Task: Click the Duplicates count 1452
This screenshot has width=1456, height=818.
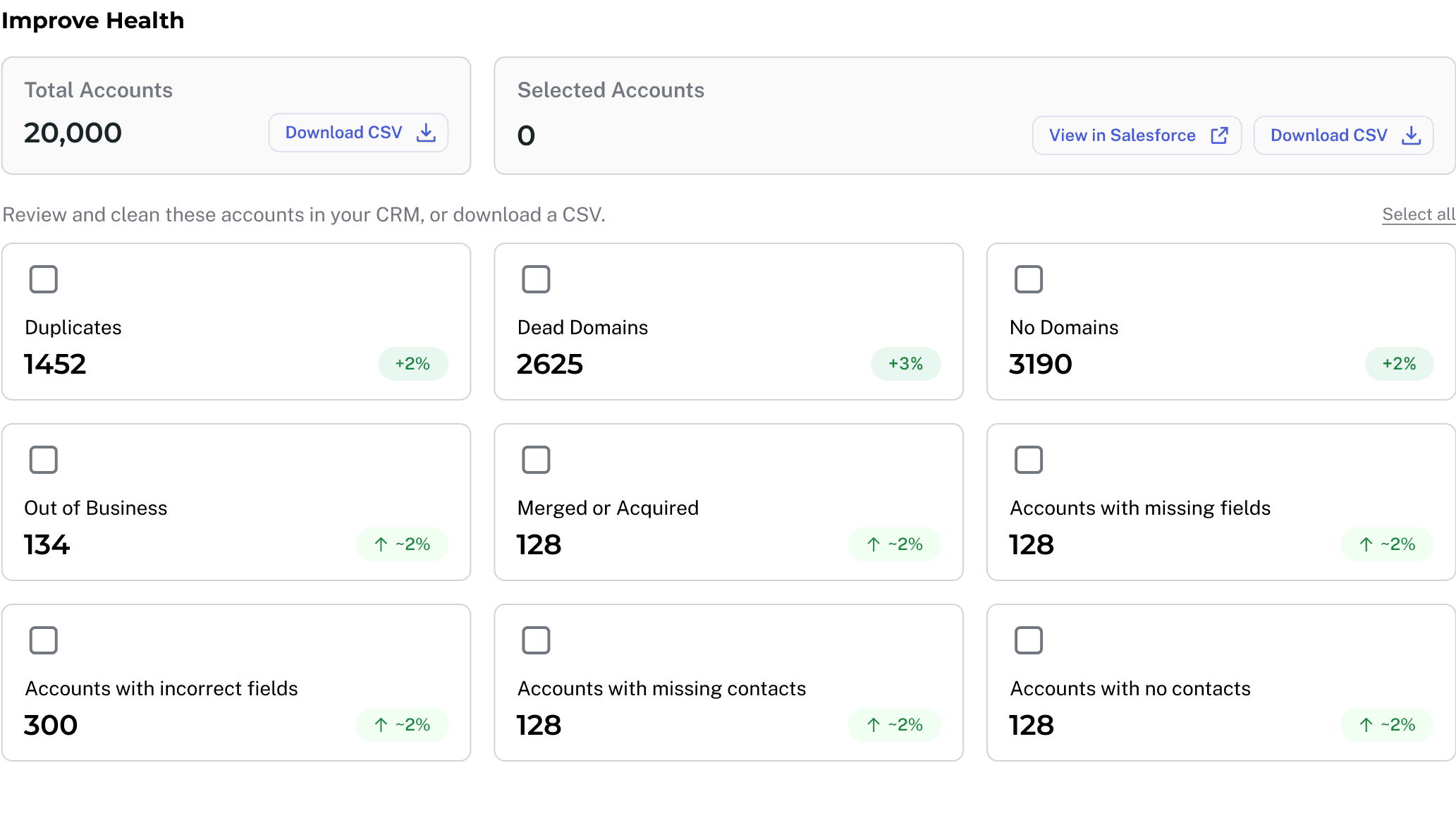Action: click(x=55, y=364)
